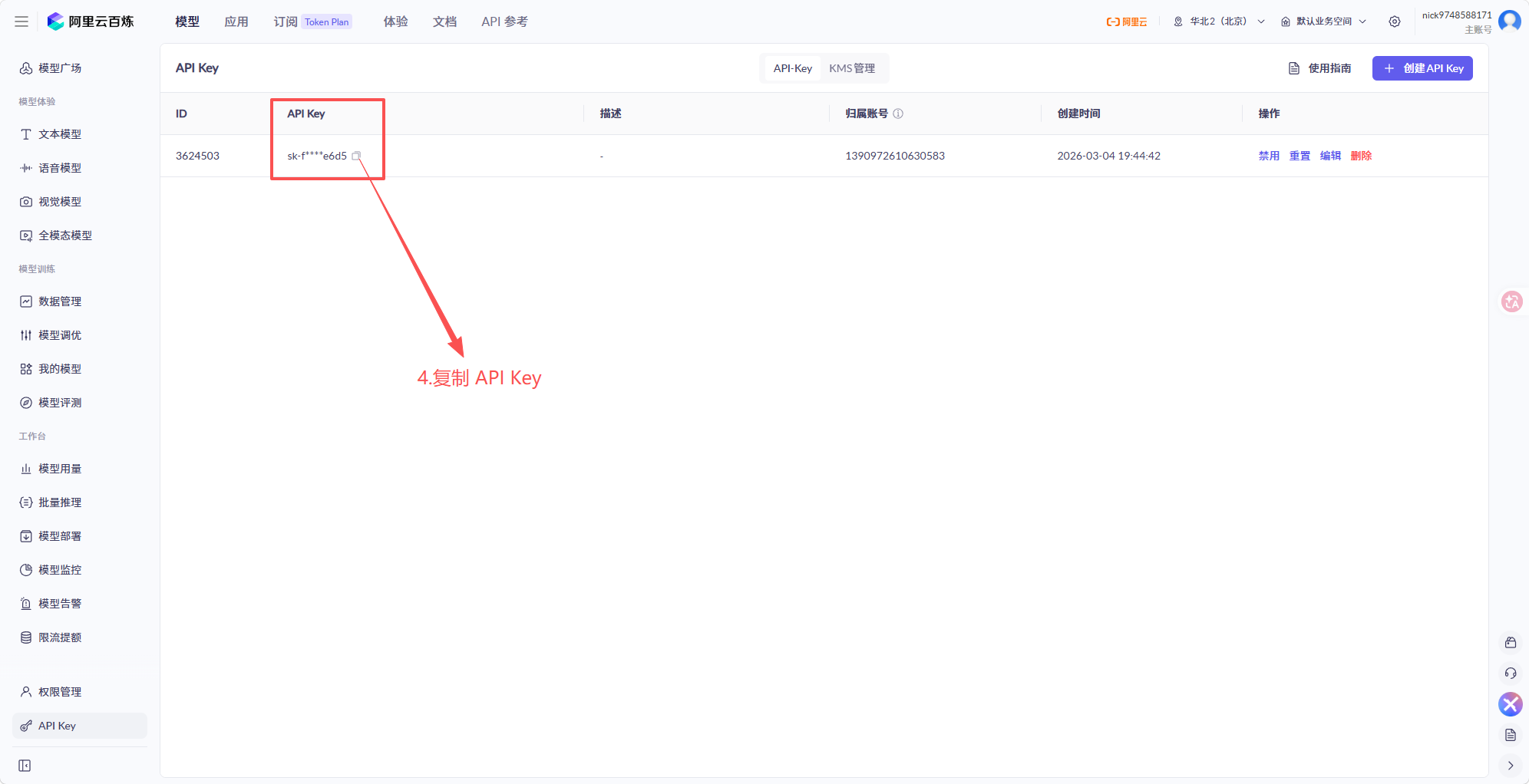Open the 文档 top menu

tap(445, 21)
